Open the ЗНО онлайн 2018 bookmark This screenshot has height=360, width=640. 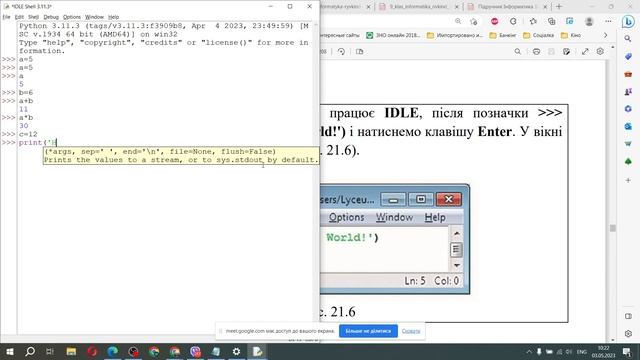(393, 36)
